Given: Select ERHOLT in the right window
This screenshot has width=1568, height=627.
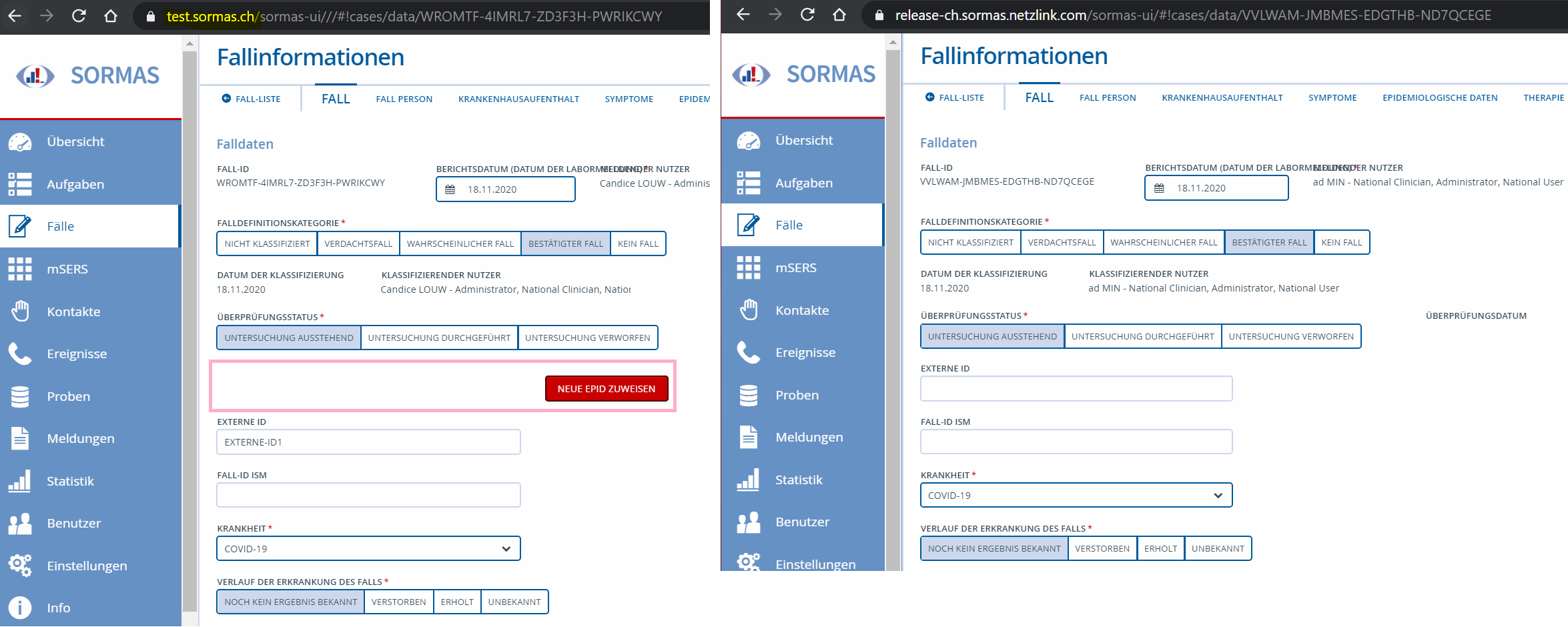Looking at the screenshot, I should (x=1160, y=548).
